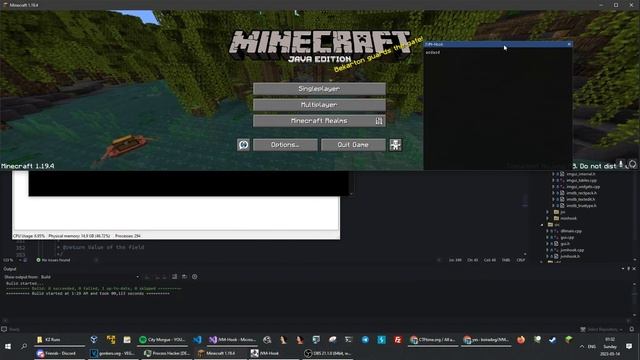
Task: Click the ENG language indicator
Action: pyautogui.click(x=592, y=347)
